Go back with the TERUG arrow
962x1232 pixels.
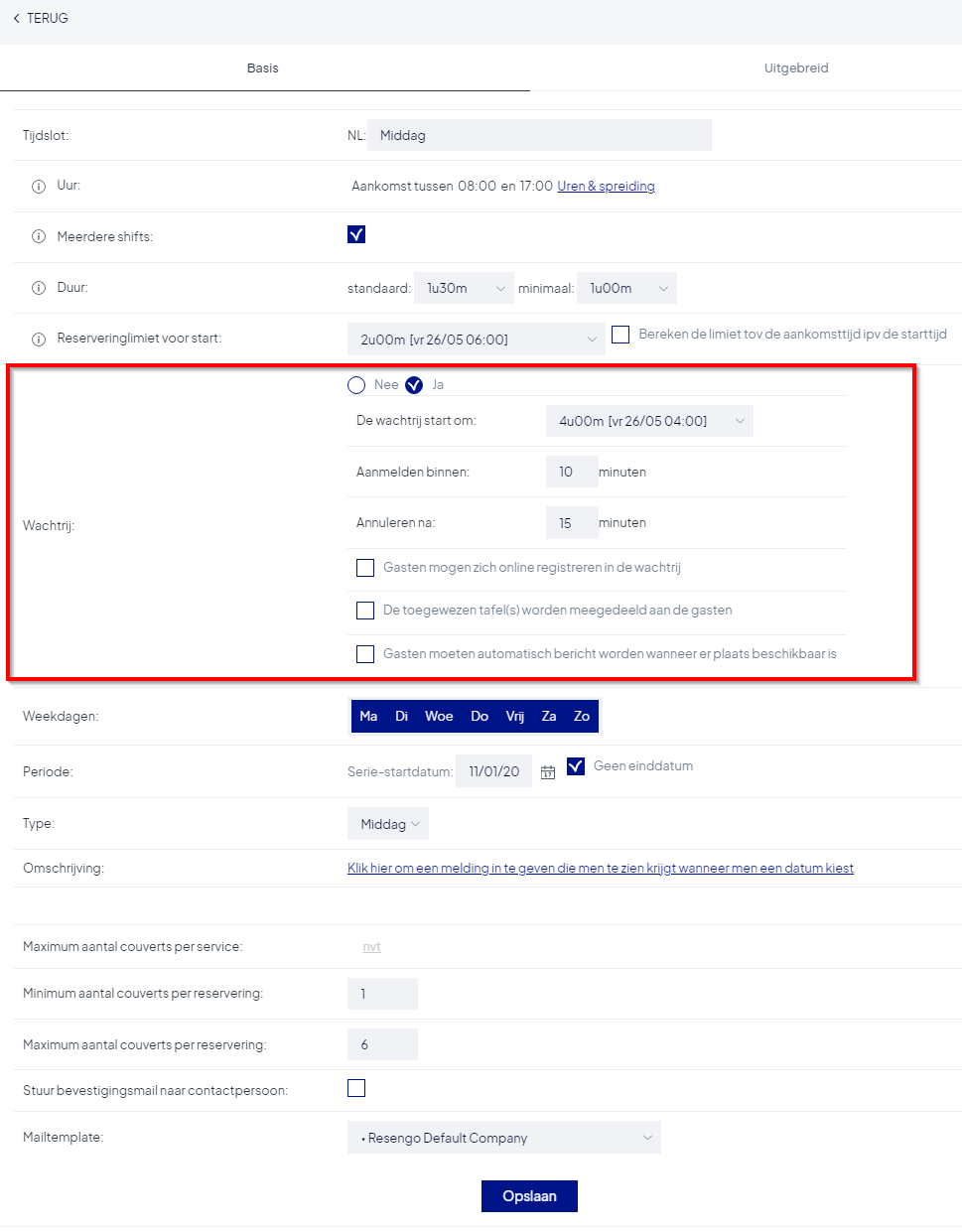pos(16,18)
